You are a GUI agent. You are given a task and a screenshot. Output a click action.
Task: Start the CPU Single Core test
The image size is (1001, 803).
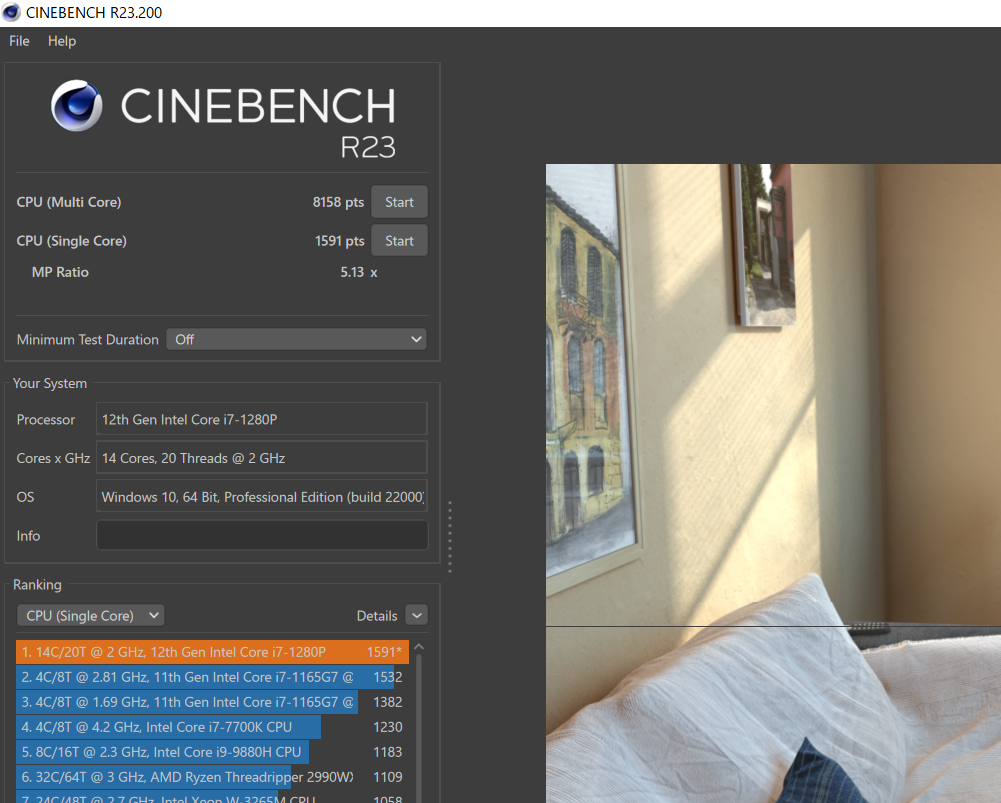click(x=399, y=241)
